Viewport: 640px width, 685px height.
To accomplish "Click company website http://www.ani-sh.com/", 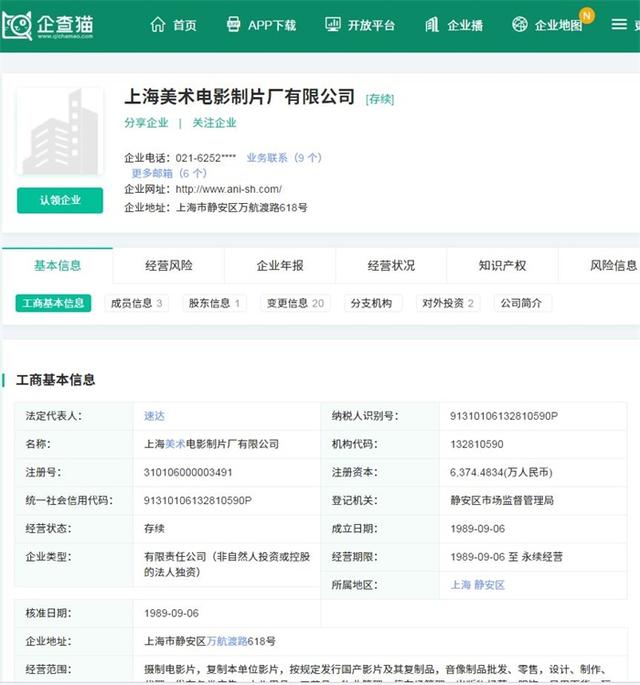I will [x=228, y=189].
